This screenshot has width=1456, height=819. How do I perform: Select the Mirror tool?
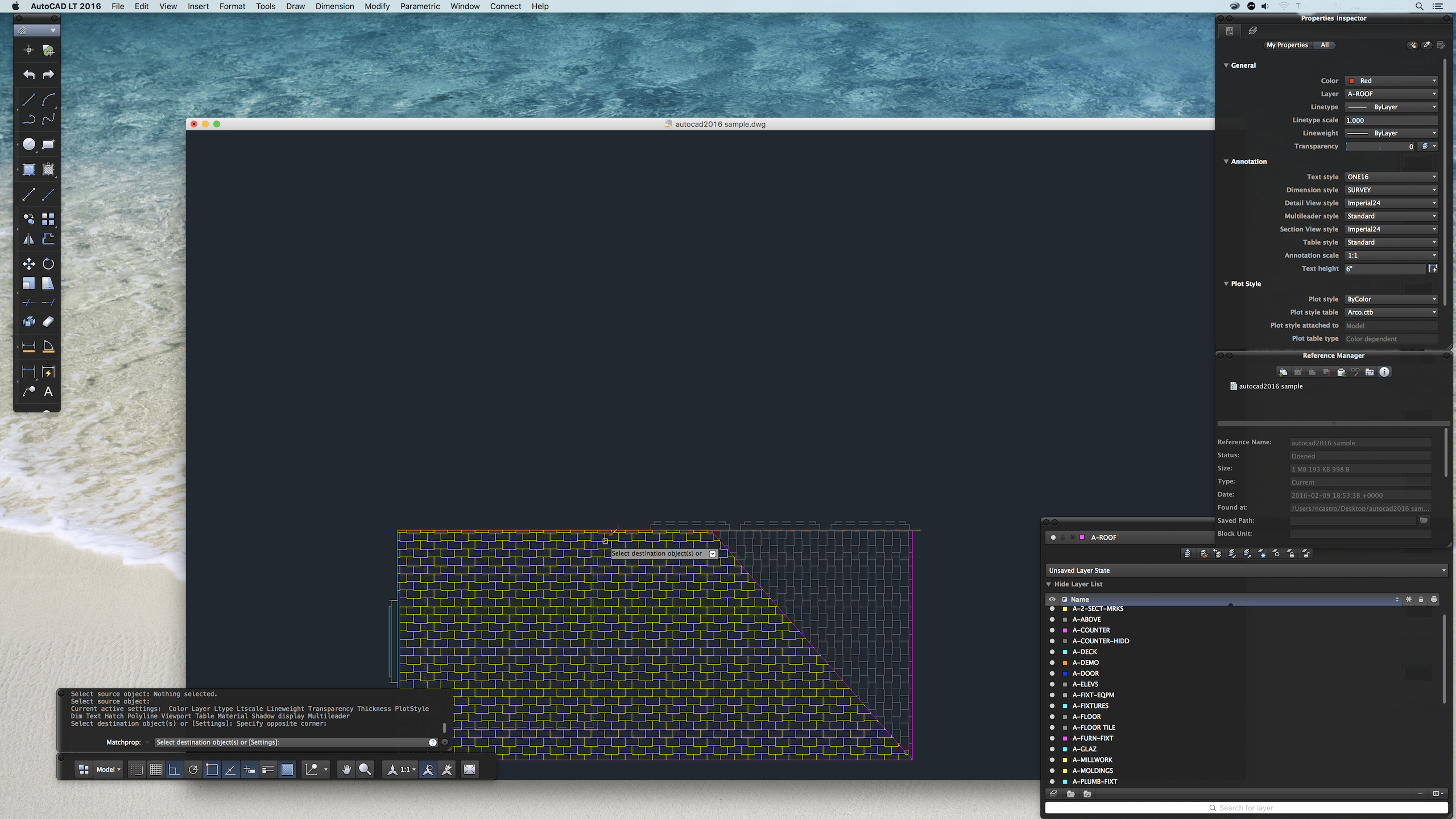click(x=28, y=239)
